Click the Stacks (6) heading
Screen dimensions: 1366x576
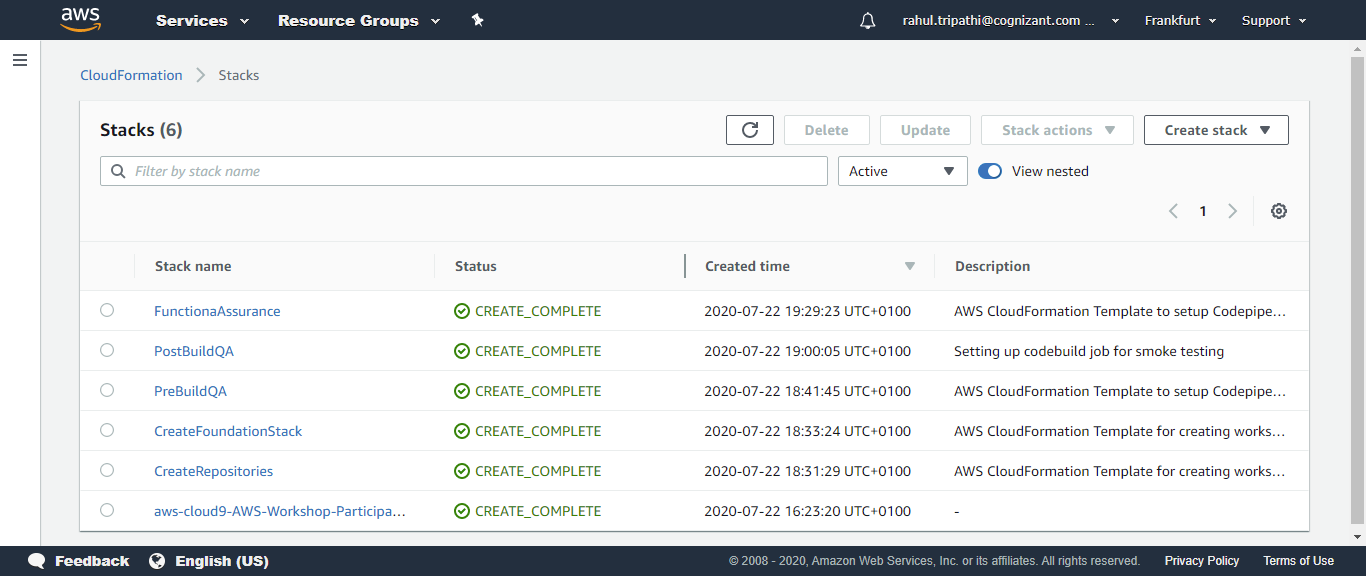[141, 130]
